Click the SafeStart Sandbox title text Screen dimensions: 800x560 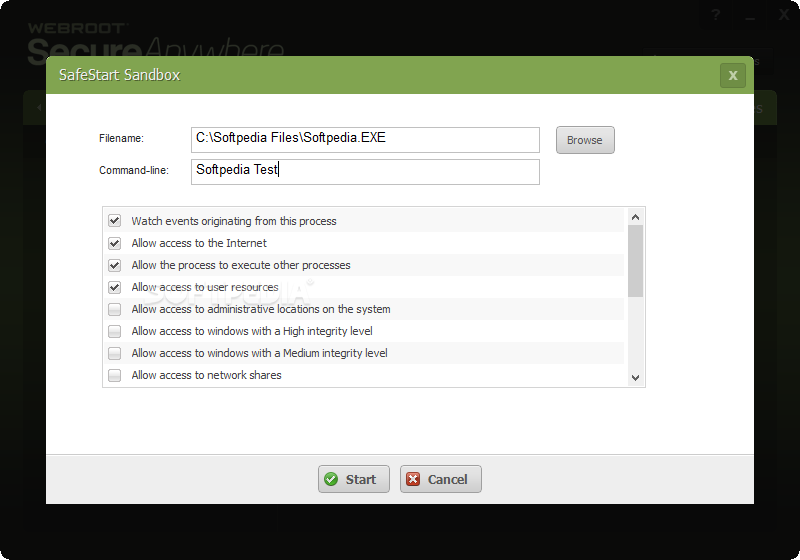tap(119, 75)
